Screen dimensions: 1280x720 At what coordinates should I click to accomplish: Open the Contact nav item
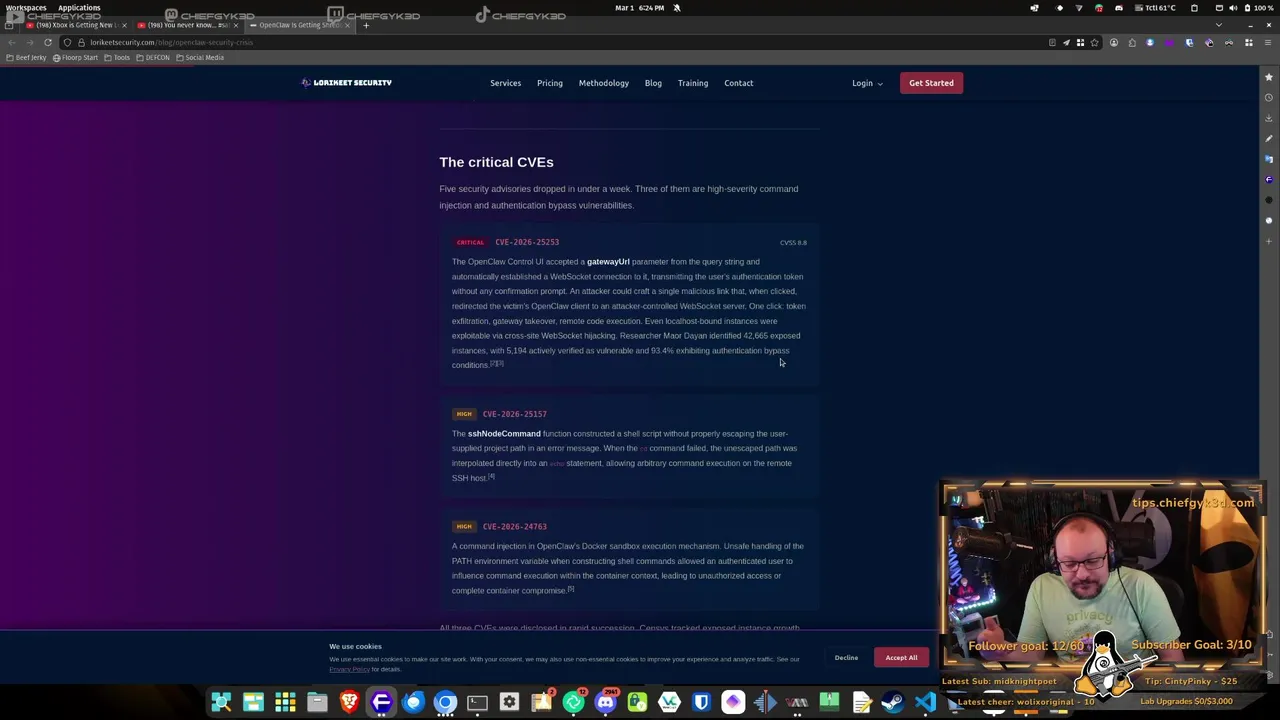(x=738, y=83)
